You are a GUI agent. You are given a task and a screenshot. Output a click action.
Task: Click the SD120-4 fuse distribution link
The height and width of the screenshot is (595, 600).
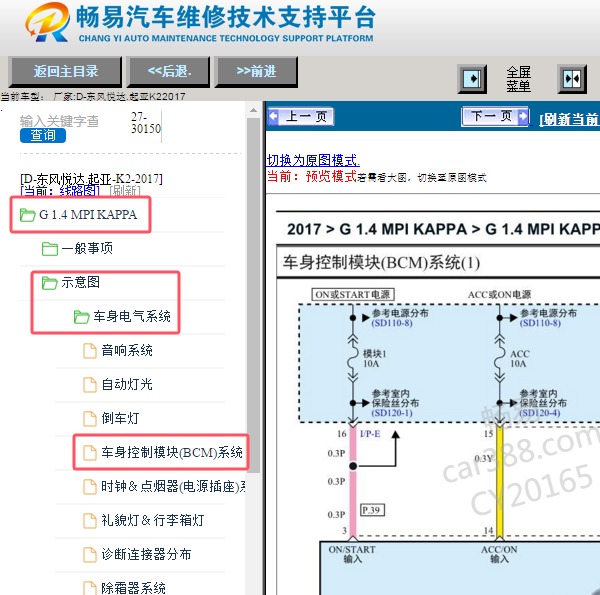tap(540, 413)
